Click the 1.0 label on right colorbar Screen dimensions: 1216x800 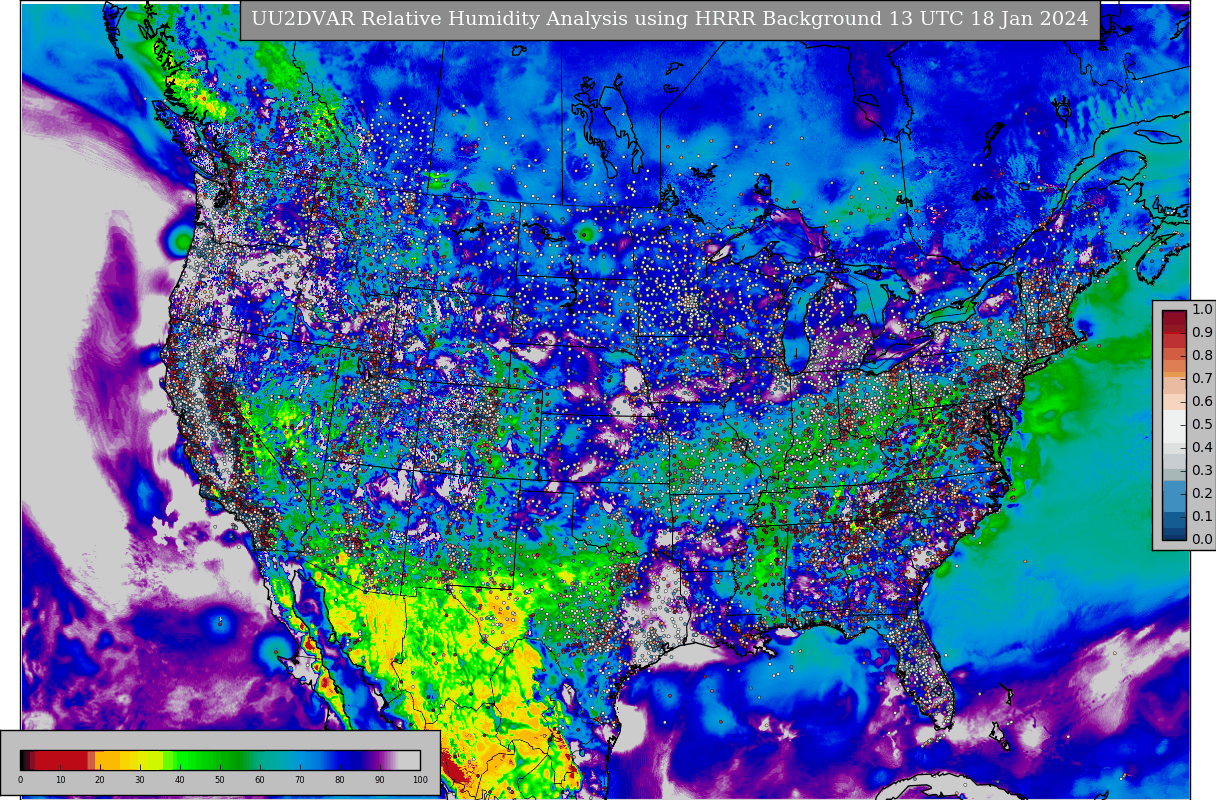click(1202, 309)
